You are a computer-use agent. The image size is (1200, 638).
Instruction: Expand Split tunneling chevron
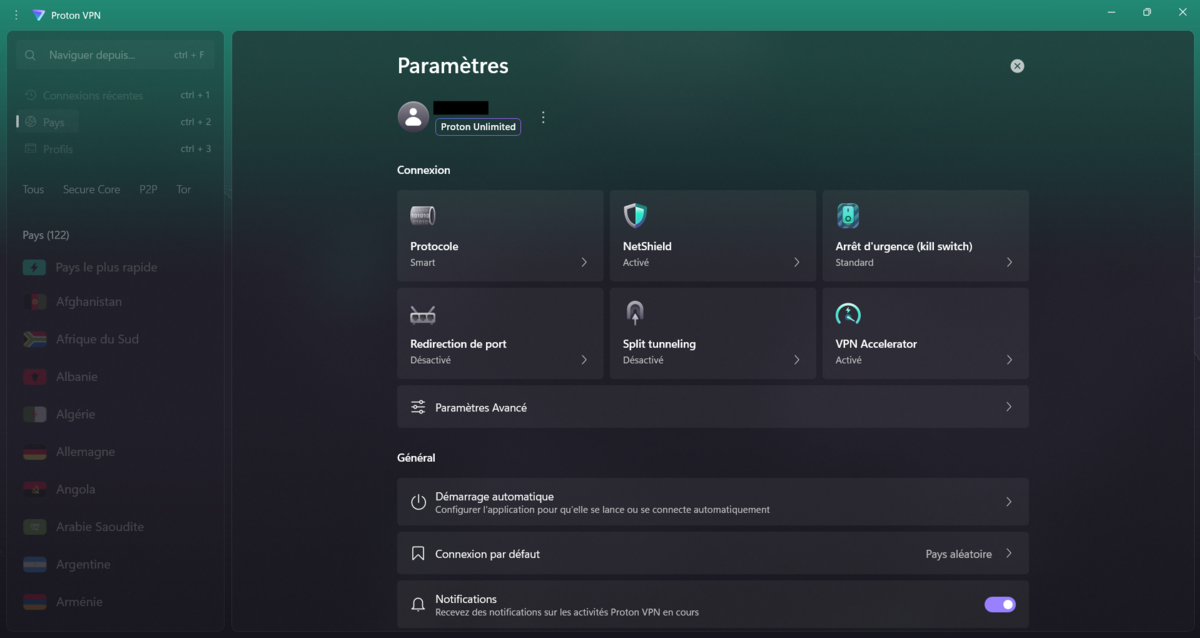coord(797,360)
